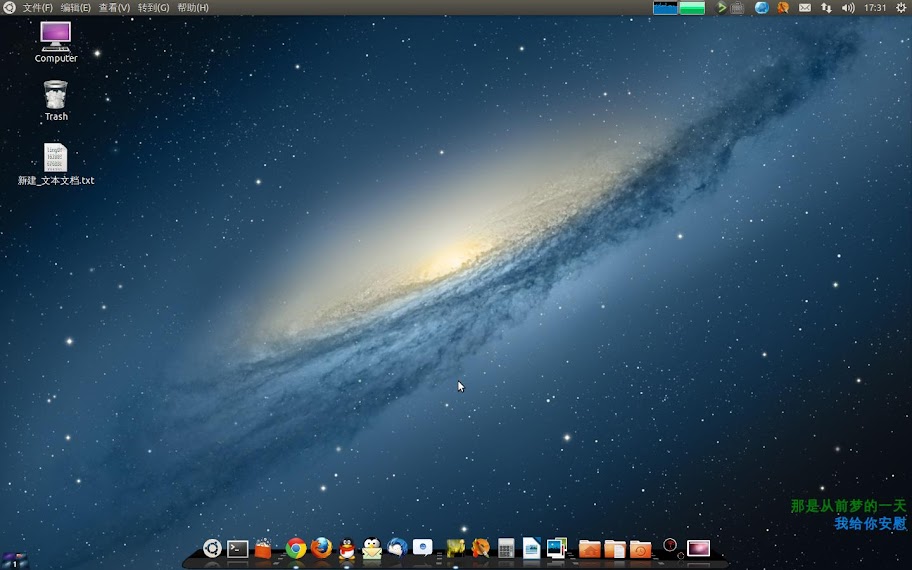
Task: Open the orange paintbrush app in dock
Action: point(480,548)
